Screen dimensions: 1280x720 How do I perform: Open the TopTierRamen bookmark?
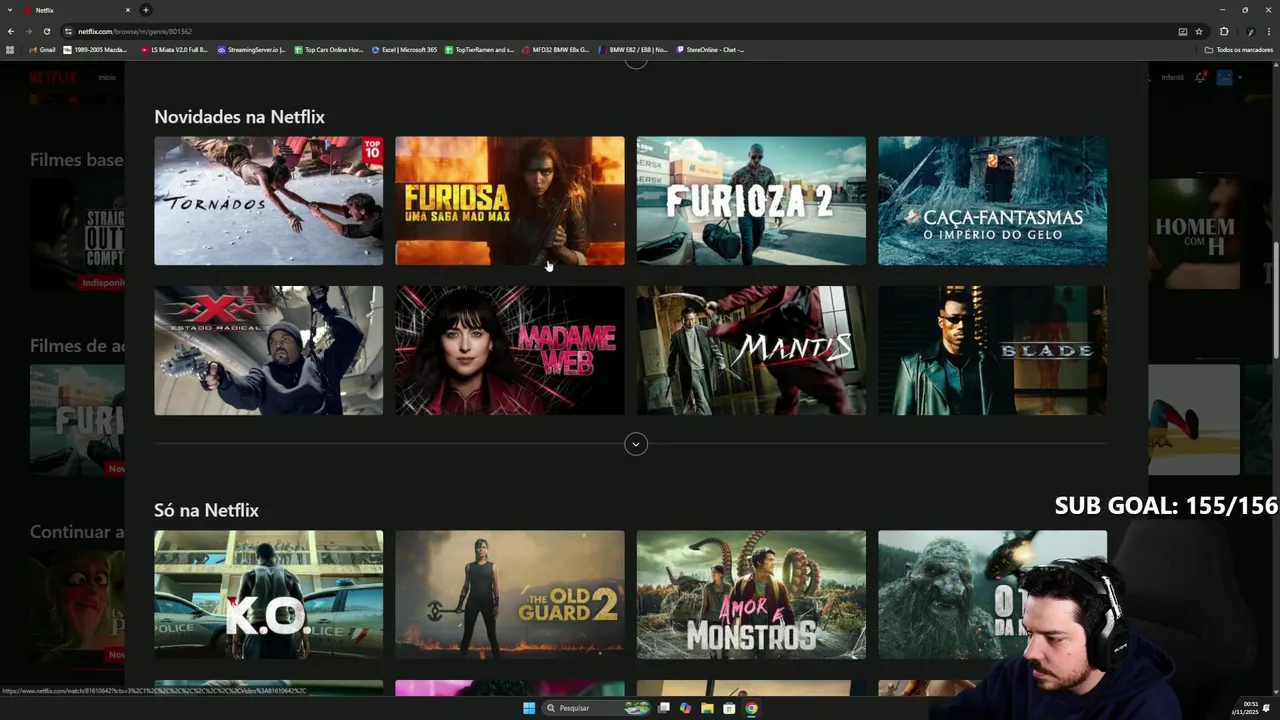pos(480,49)
